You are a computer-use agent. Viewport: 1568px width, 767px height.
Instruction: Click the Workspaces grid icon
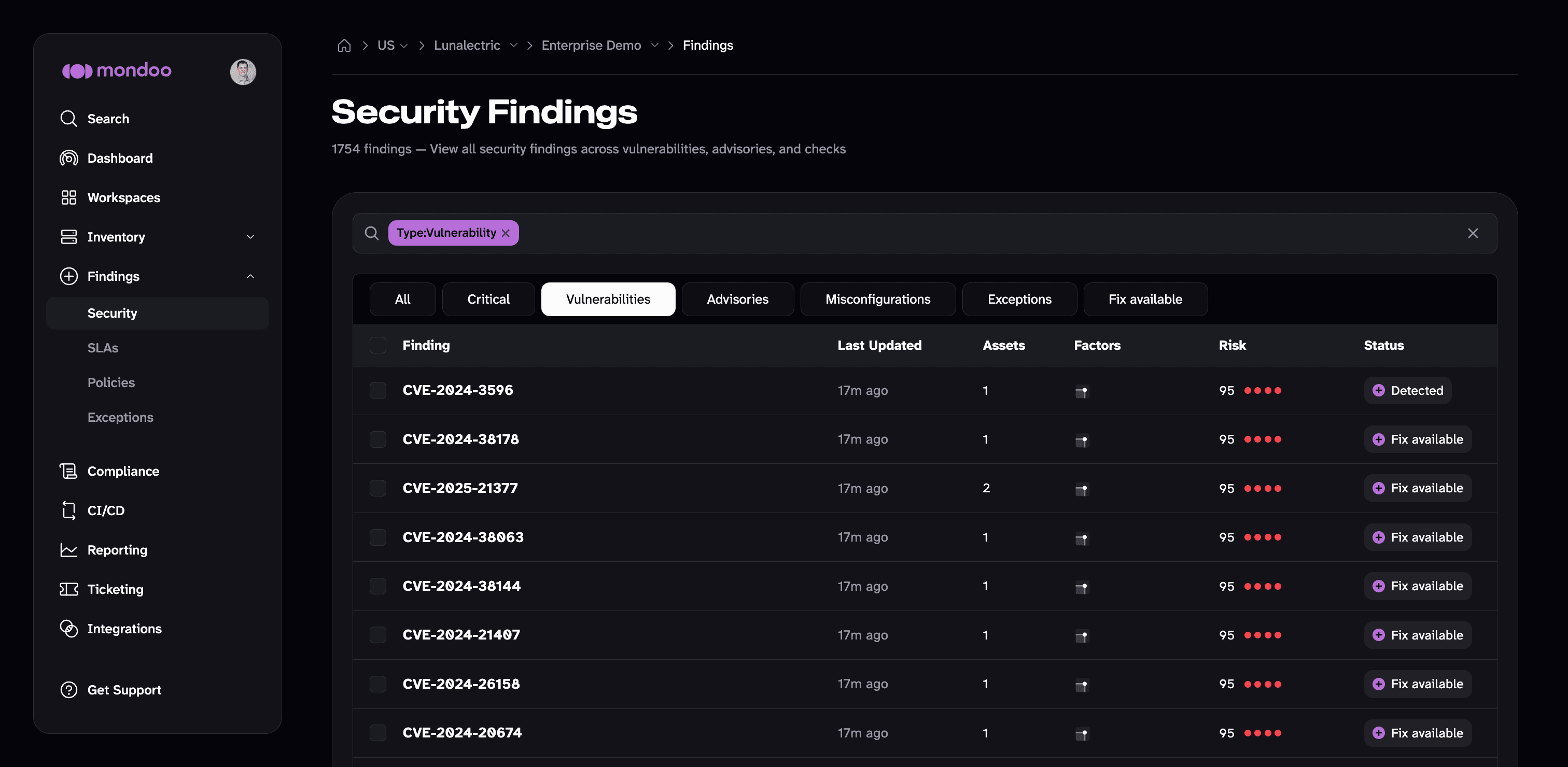(x=69, y=197)
